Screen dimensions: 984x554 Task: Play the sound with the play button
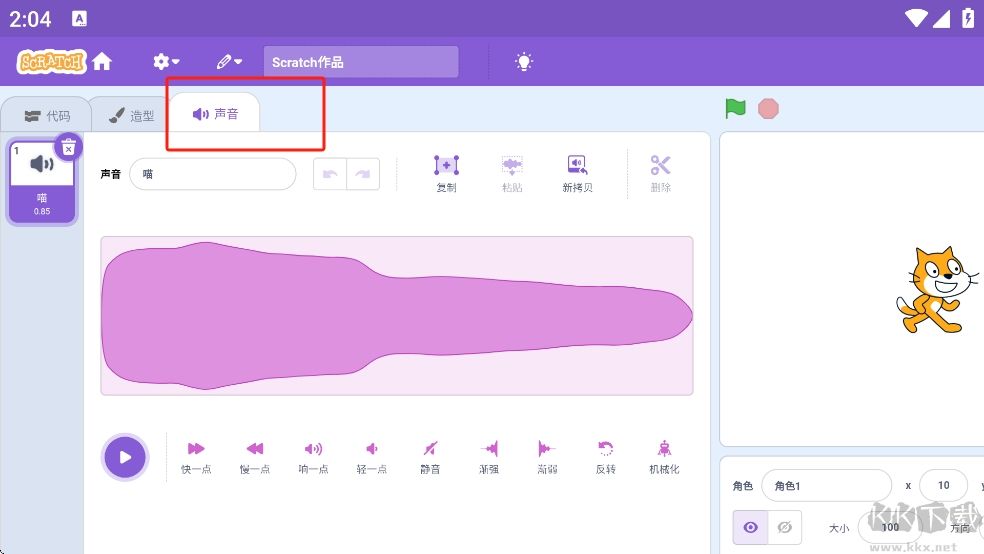click(125, 457)
